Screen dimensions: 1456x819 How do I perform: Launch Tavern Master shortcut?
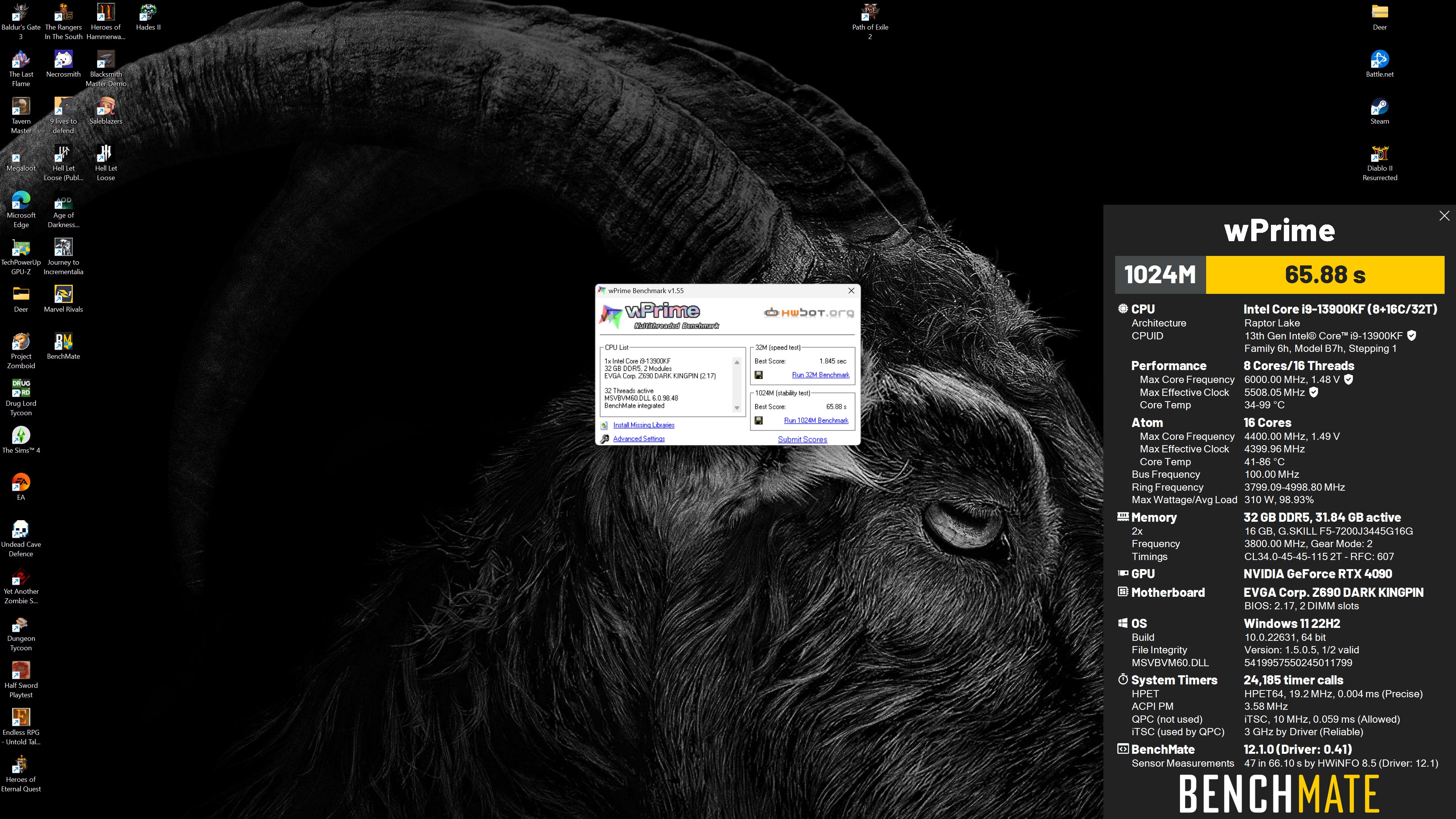21,115
